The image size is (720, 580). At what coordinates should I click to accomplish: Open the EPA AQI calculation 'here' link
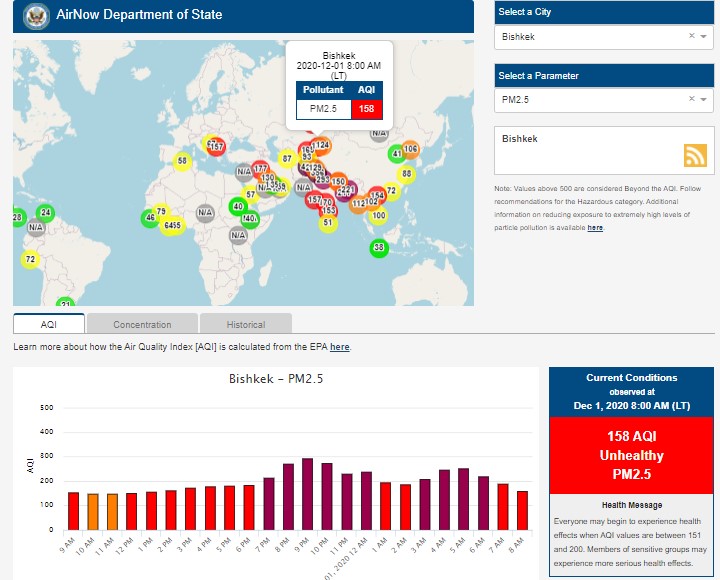[340, 347]
